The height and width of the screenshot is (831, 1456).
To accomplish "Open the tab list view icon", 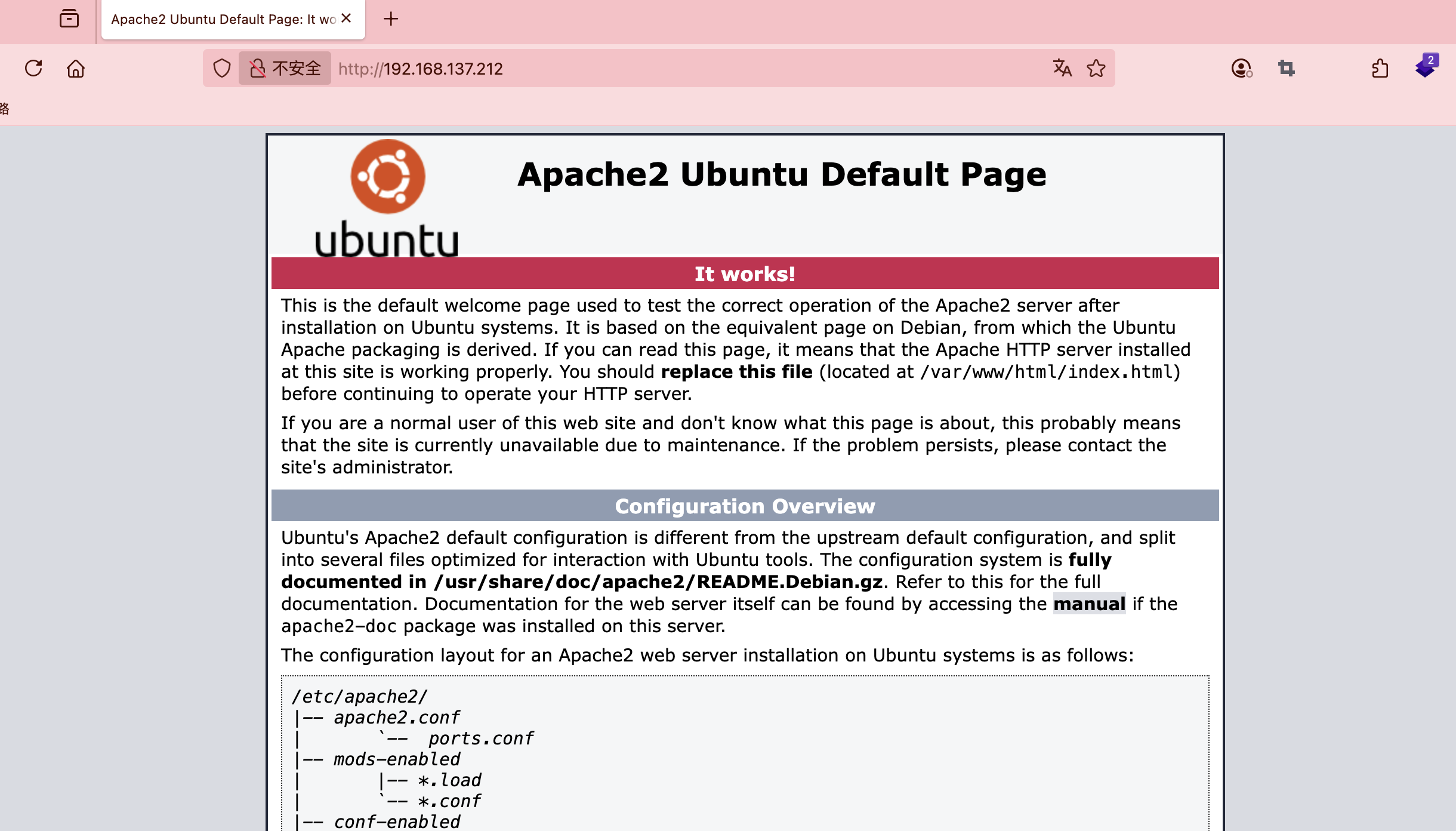I will (69, 19).
